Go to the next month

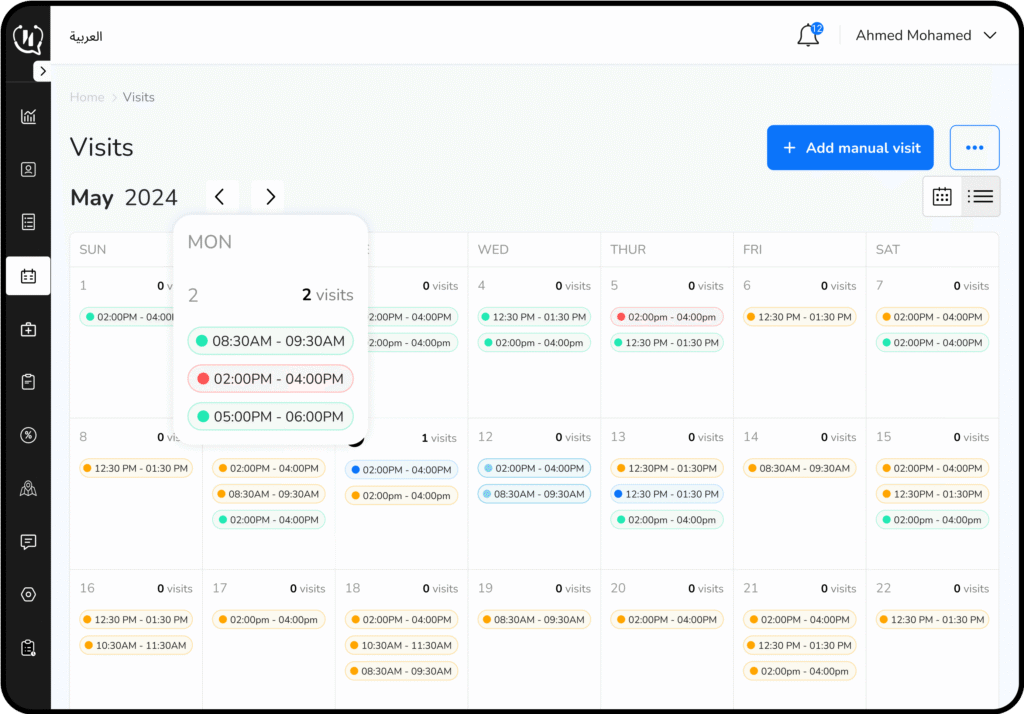click(x=270, y=197)
